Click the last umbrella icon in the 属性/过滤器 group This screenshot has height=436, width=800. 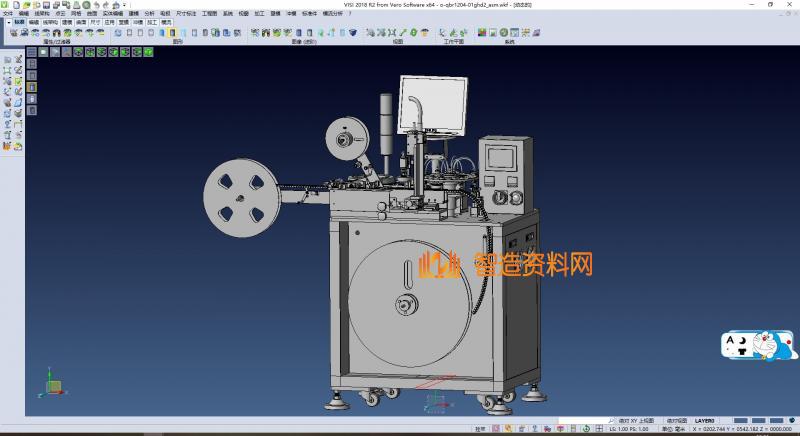coord(101,33)
